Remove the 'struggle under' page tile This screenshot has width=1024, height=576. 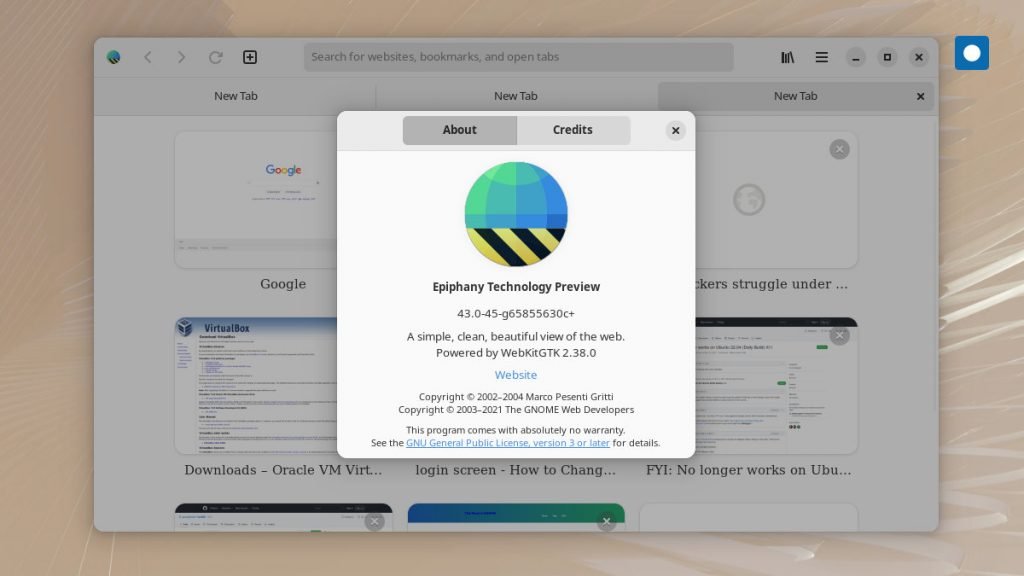840,150
